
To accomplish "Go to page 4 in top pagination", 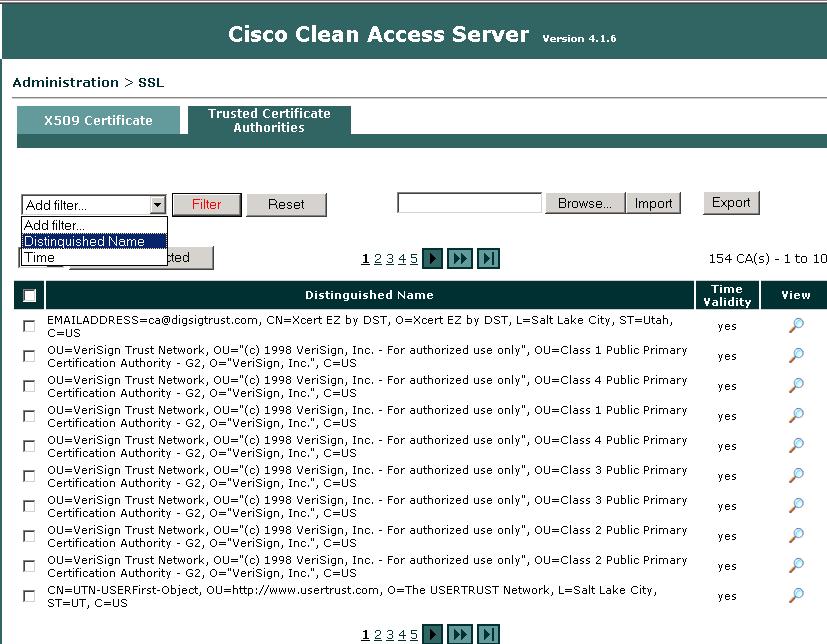I will [402, 259].
